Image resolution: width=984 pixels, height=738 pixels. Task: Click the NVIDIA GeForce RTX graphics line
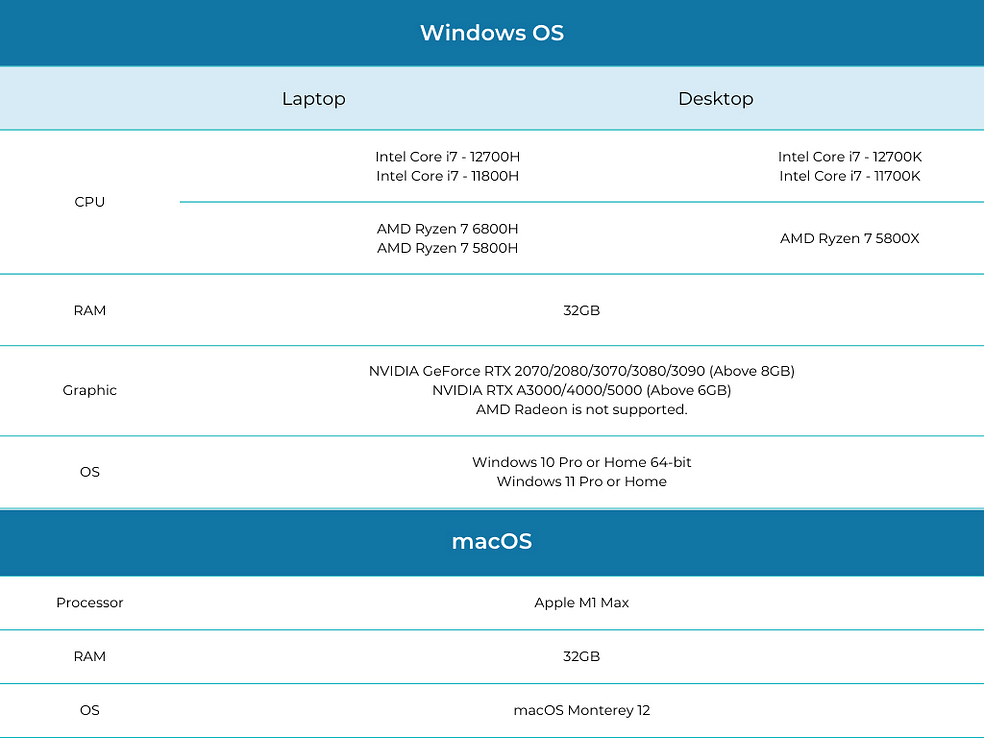tap(583, 370)
